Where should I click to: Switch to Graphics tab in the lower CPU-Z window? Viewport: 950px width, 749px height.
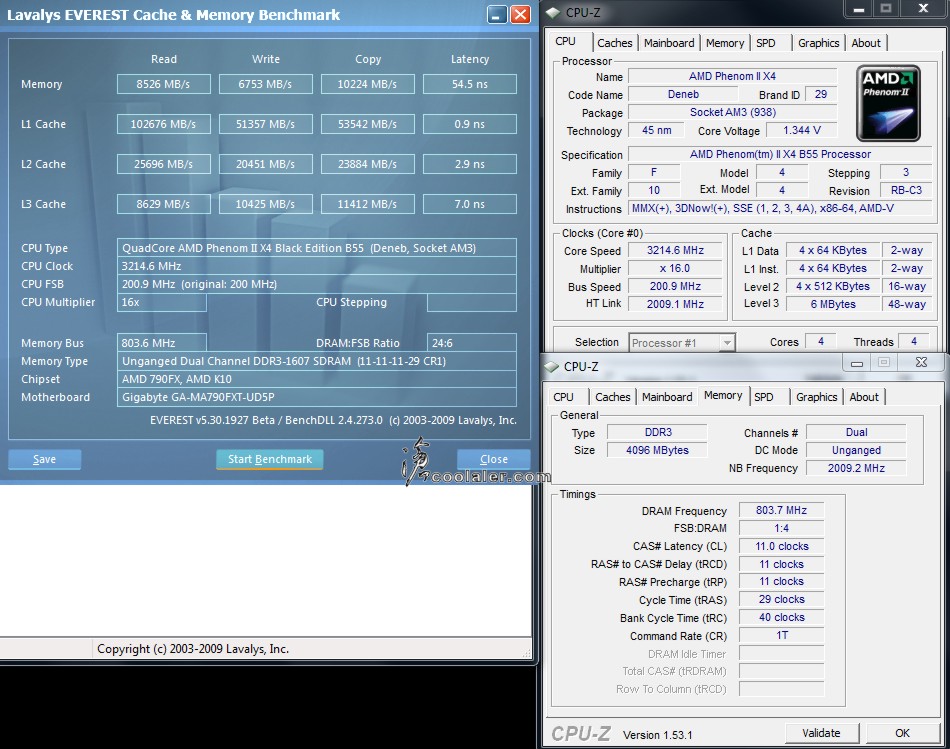pos(817,397)
